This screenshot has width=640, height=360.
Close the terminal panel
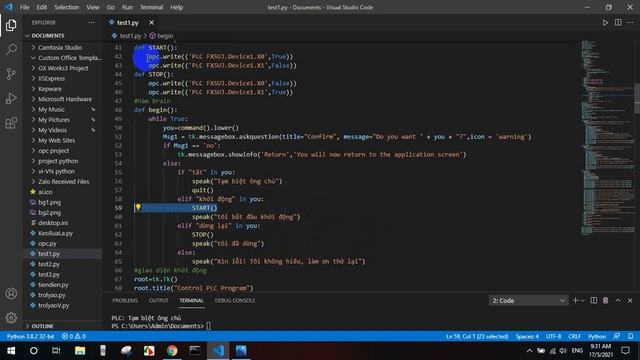click(x=630, y=300)
